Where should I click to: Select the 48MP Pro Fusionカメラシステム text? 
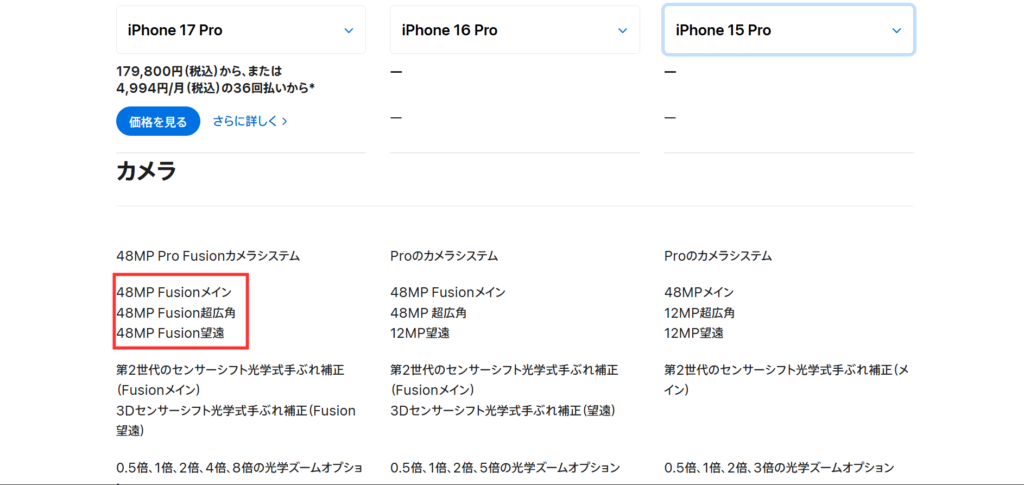208,256
